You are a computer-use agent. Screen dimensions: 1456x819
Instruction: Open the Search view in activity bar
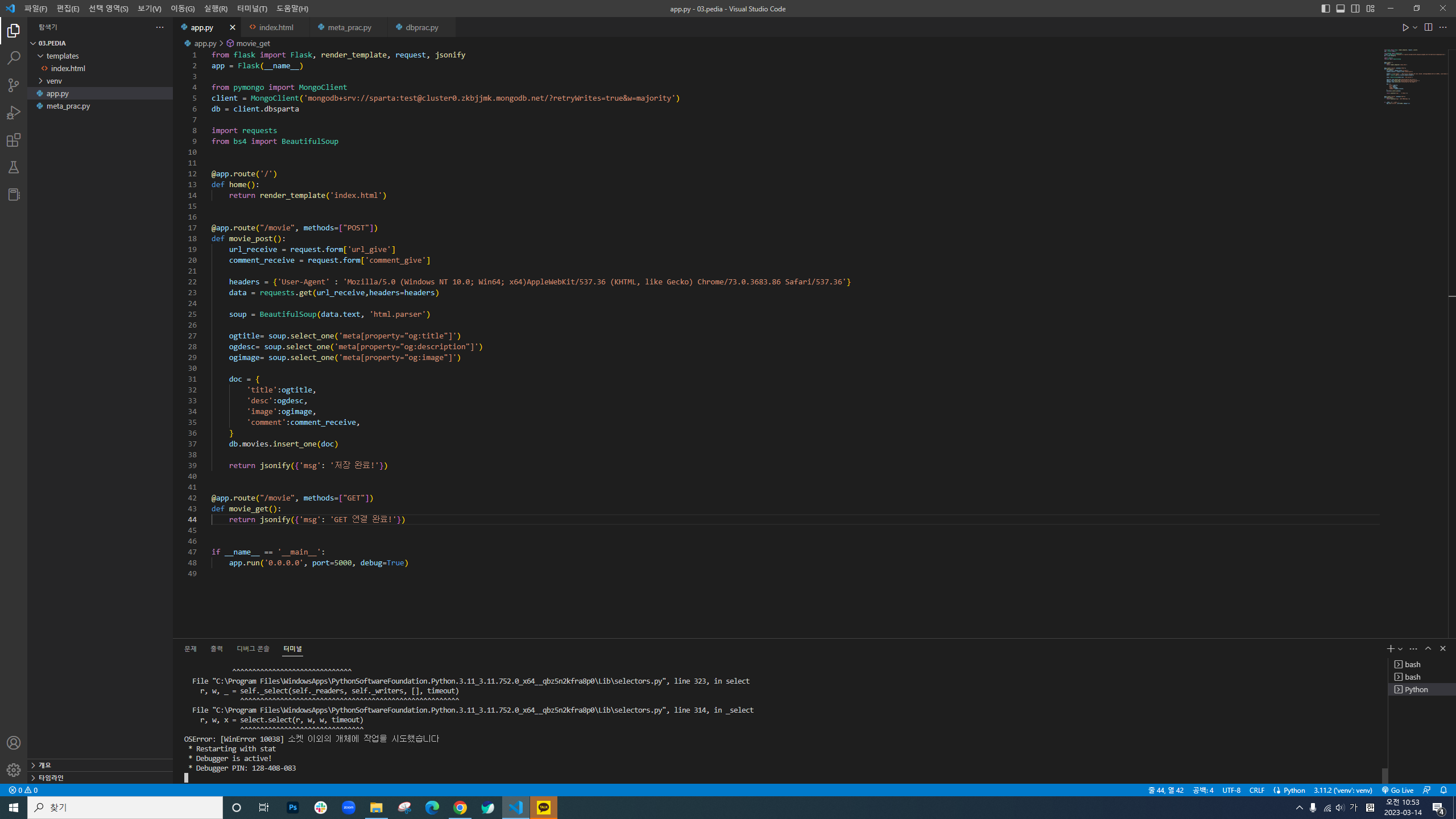pyautogui.click(x=14, y=58)
